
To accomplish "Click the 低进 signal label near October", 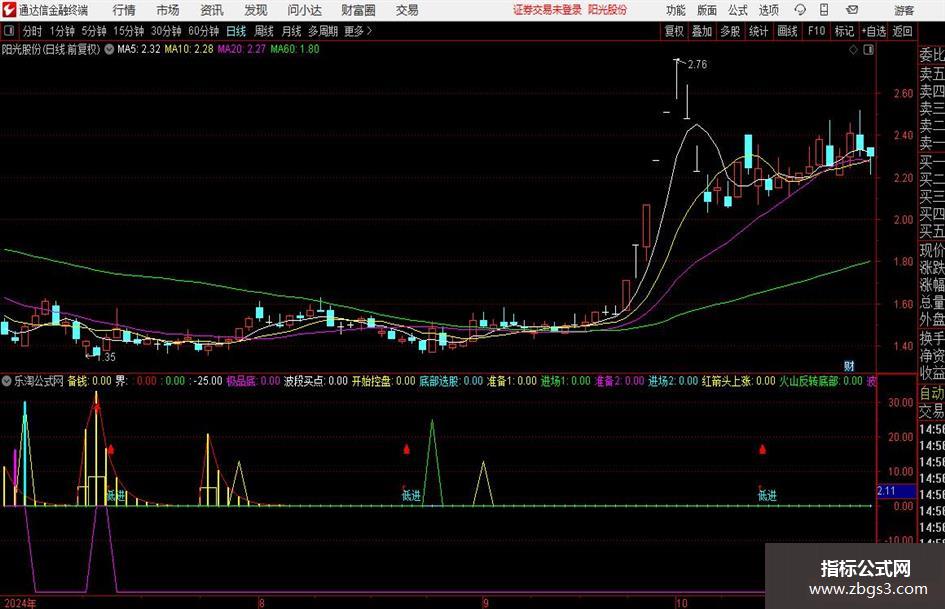I will (x=767, y=496).
